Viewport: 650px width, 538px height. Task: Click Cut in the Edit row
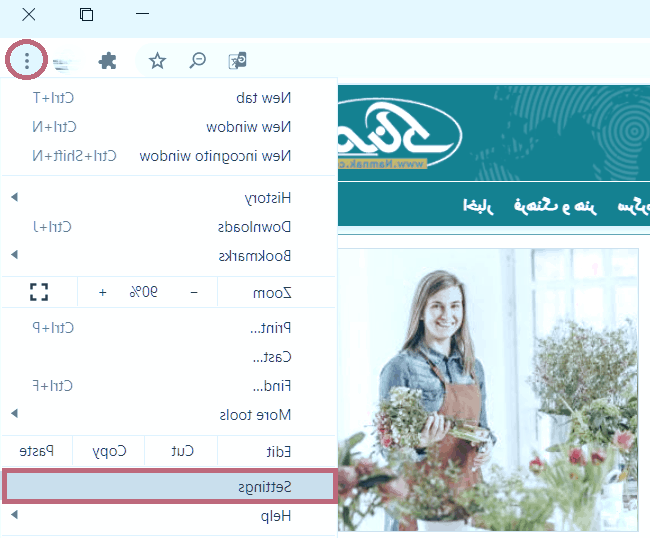[181, 451]
